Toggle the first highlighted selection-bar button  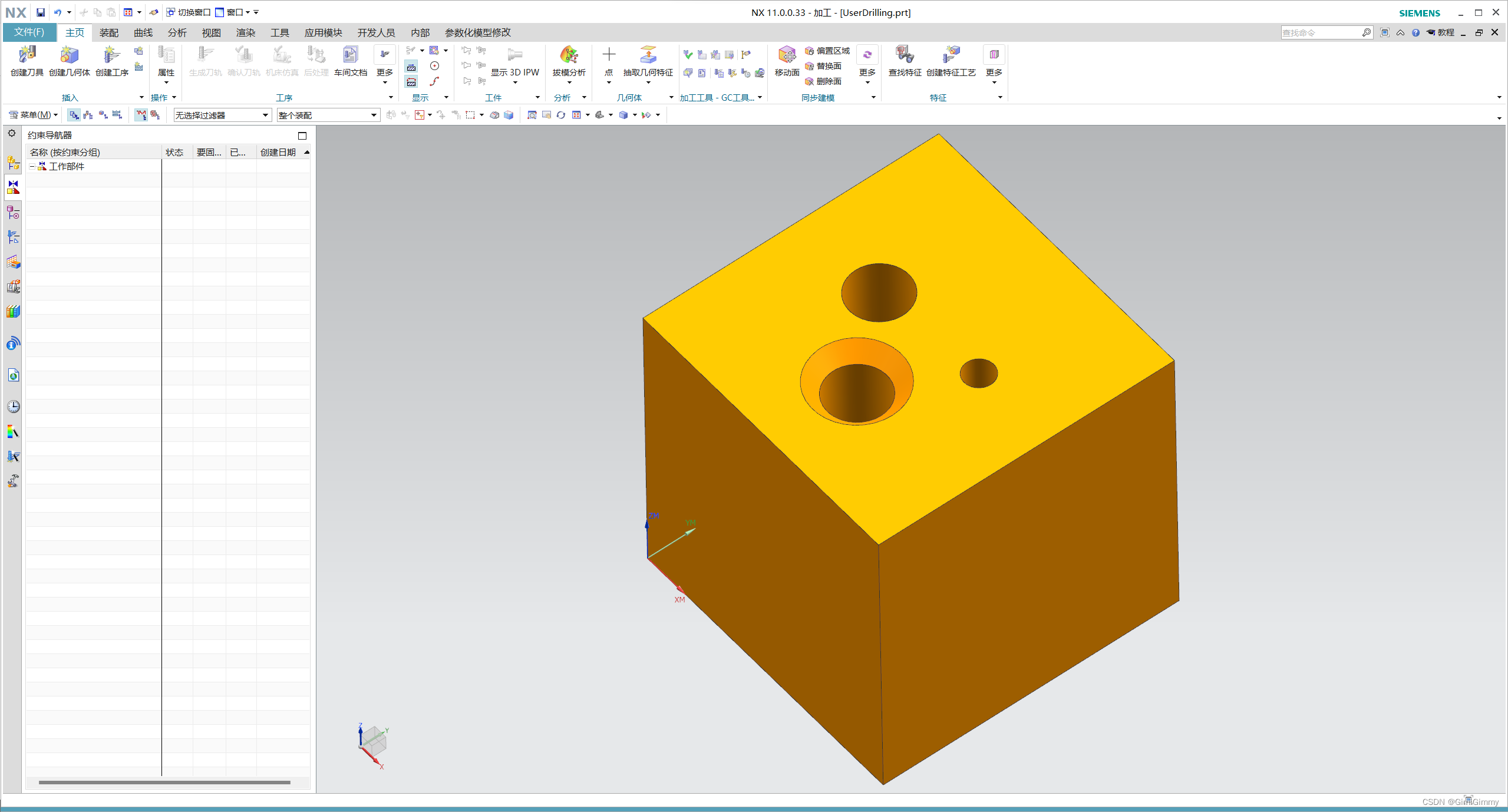[74, 115]
